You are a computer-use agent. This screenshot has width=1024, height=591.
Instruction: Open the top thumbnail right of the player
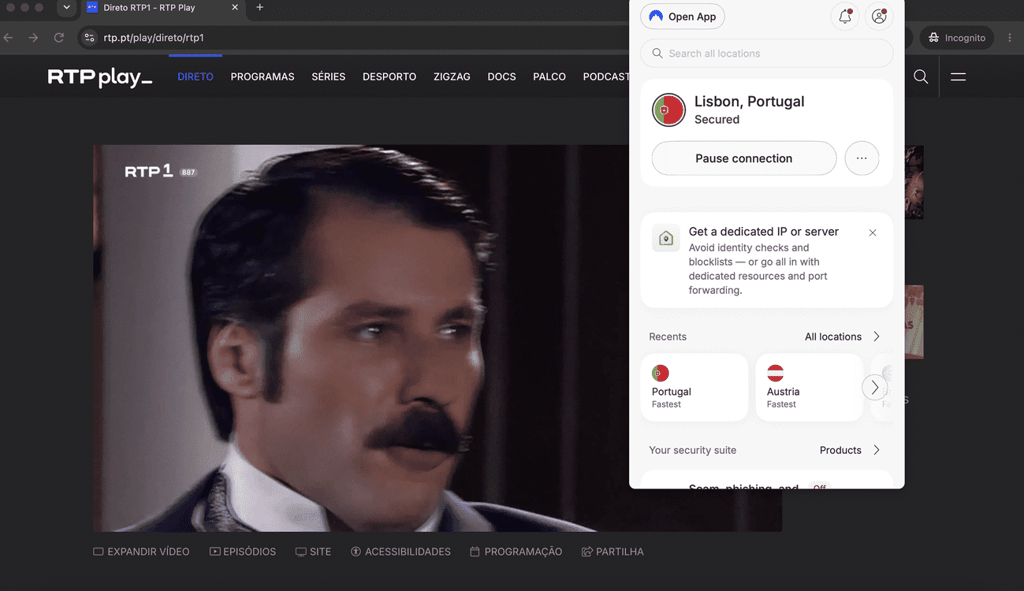(914, 182)
